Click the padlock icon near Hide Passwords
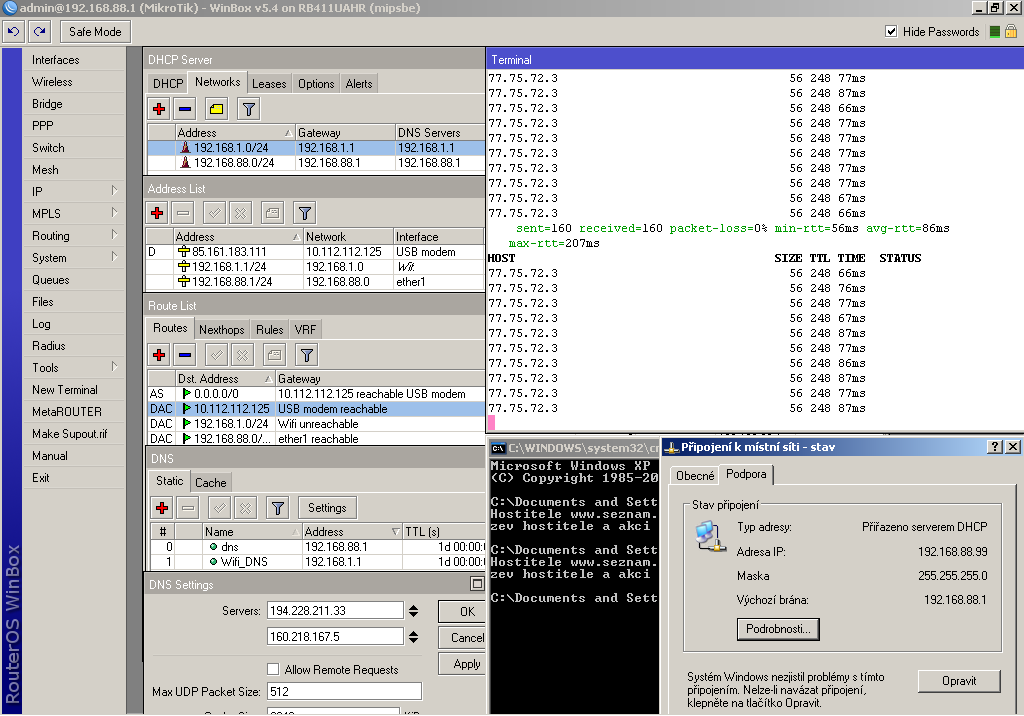The height and width of the screenshot is (716, 1024). pos(1011,31)
